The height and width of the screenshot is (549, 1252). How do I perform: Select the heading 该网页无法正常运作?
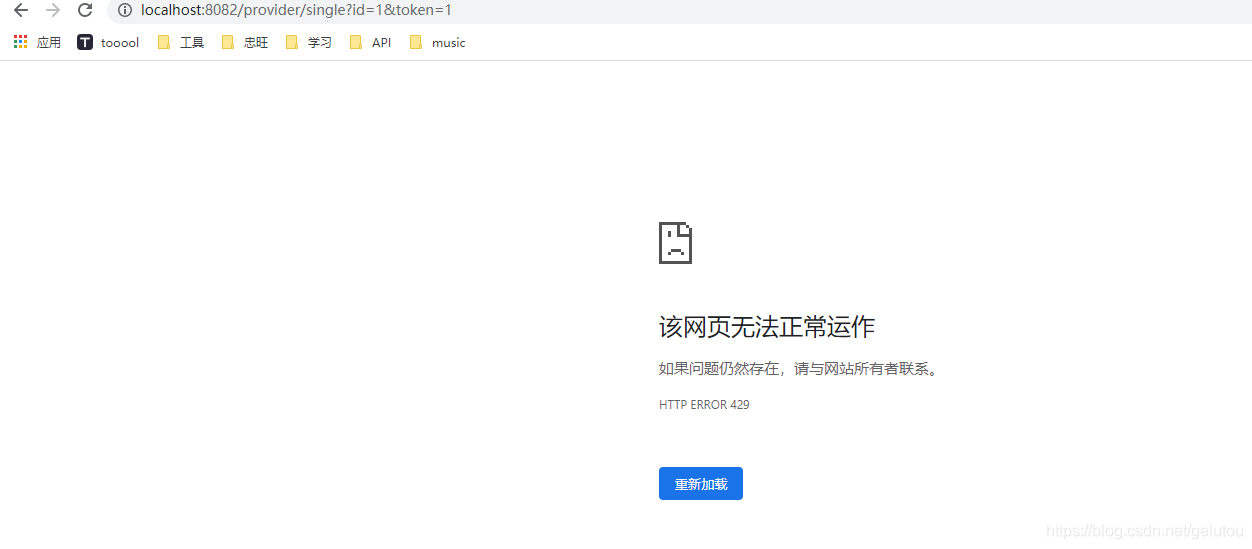click(x=767, y=327)
